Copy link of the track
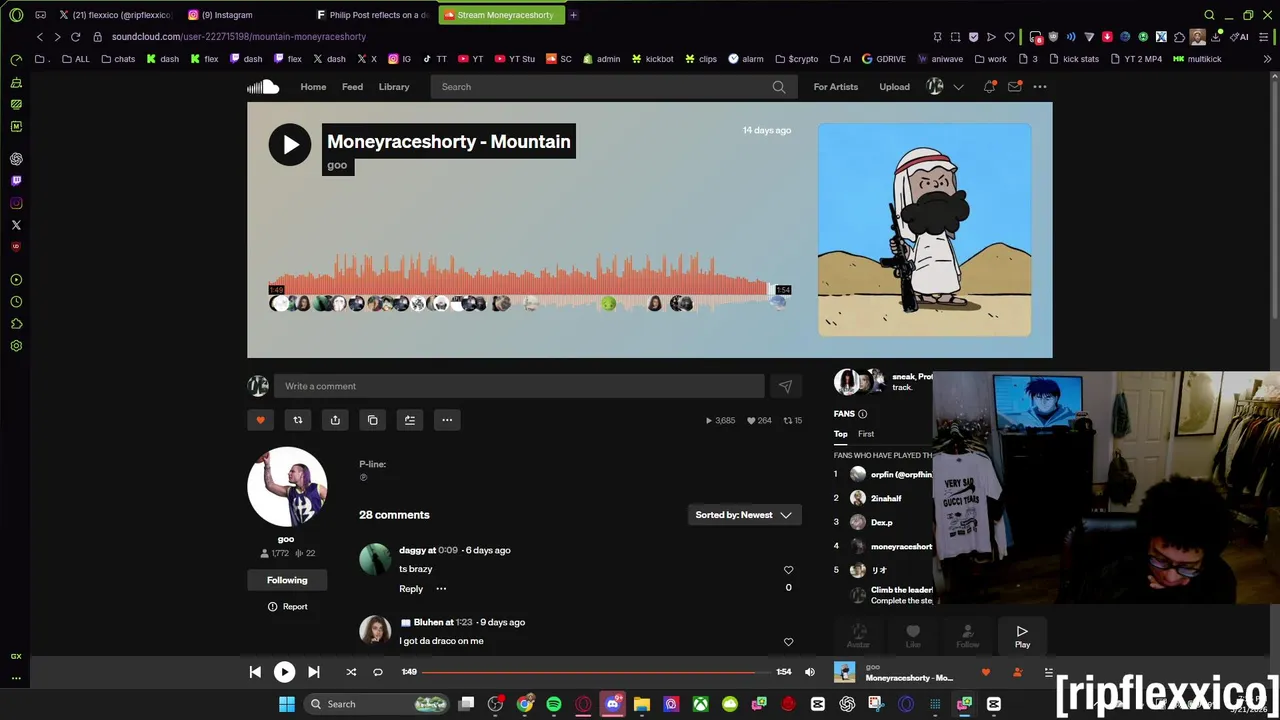Screen dimensions: 1280x720 click(372, 420)
